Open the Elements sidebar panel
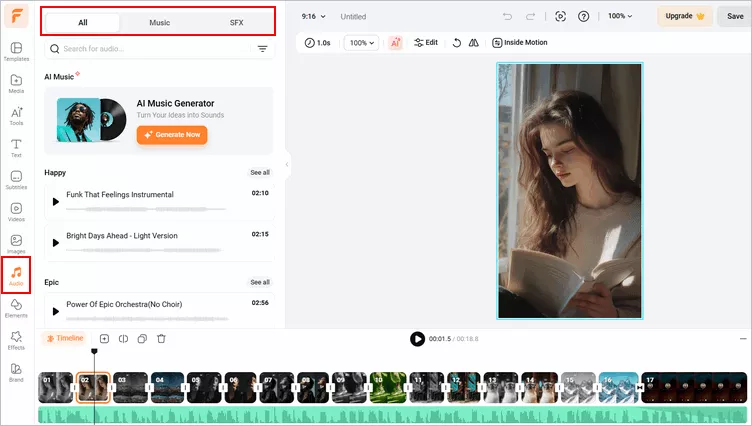 [x=16, y=308]
